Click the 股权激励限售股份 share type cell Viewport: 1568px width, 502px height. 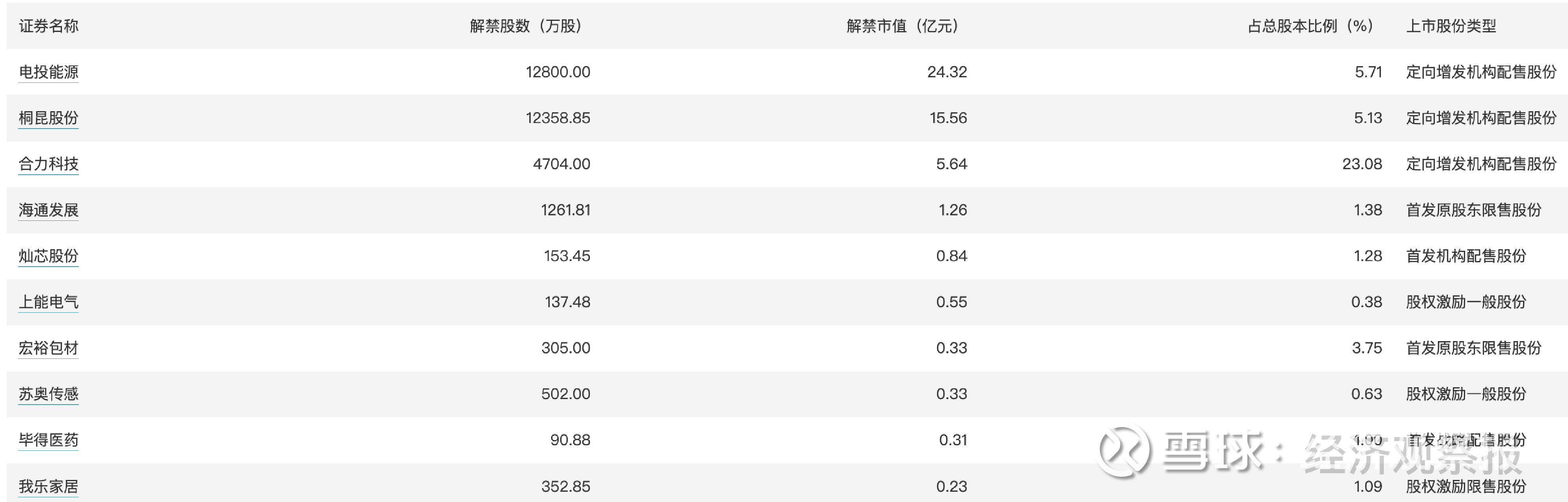(1466, 486)
